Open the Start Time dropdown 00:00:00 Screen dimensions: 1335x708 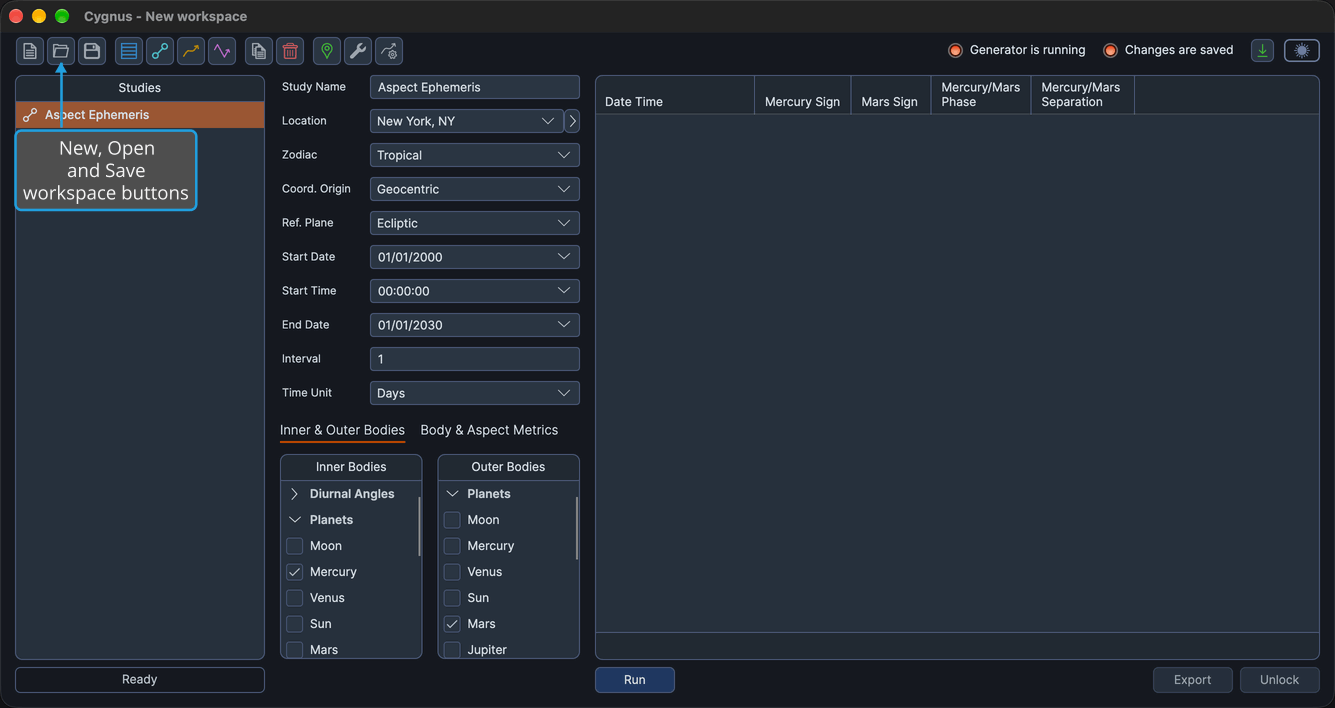click(475, 291)
